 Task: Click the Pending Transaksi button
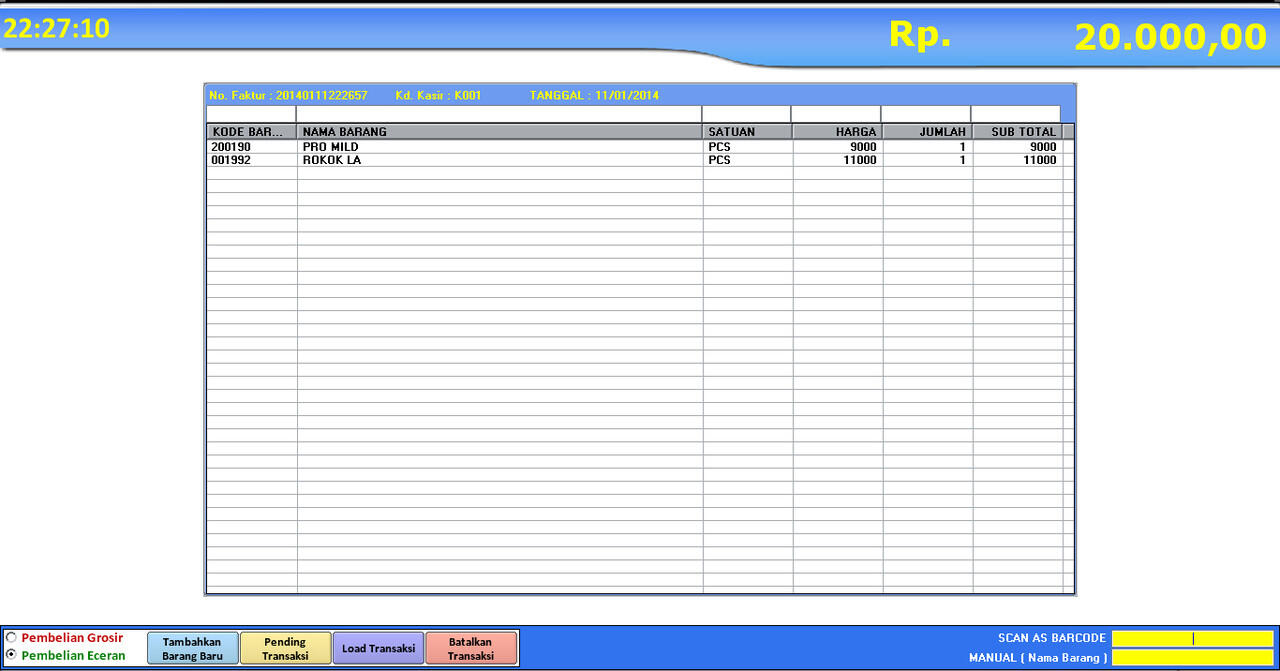285,649
